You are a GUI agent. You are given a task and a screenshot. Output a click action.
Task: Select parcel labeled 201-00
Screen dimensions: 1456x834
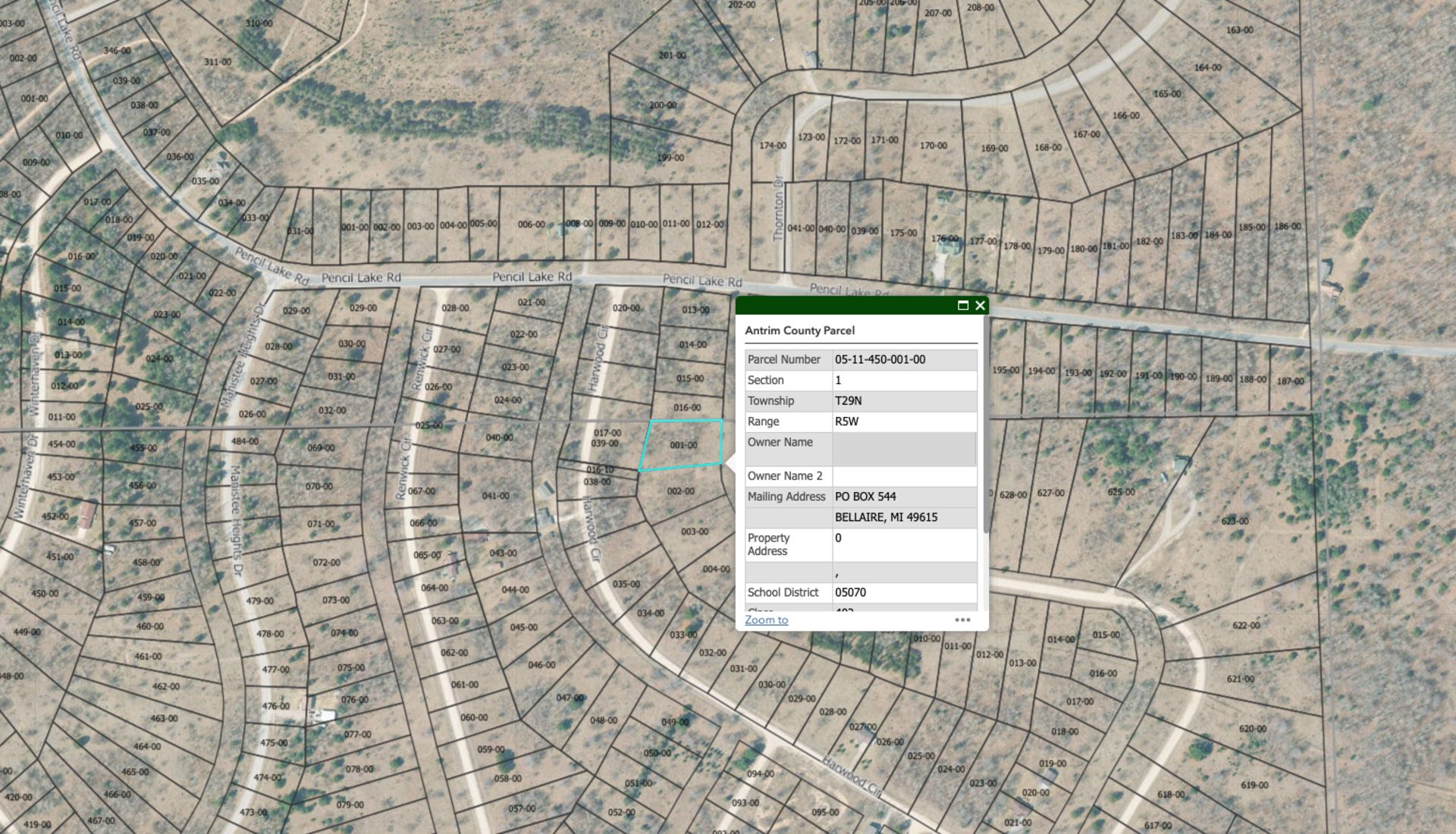(x=672, y=55)
